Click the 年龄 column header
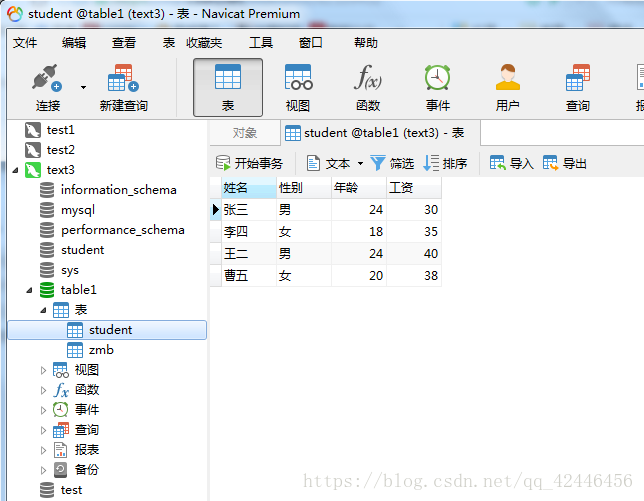 point(359,188)
